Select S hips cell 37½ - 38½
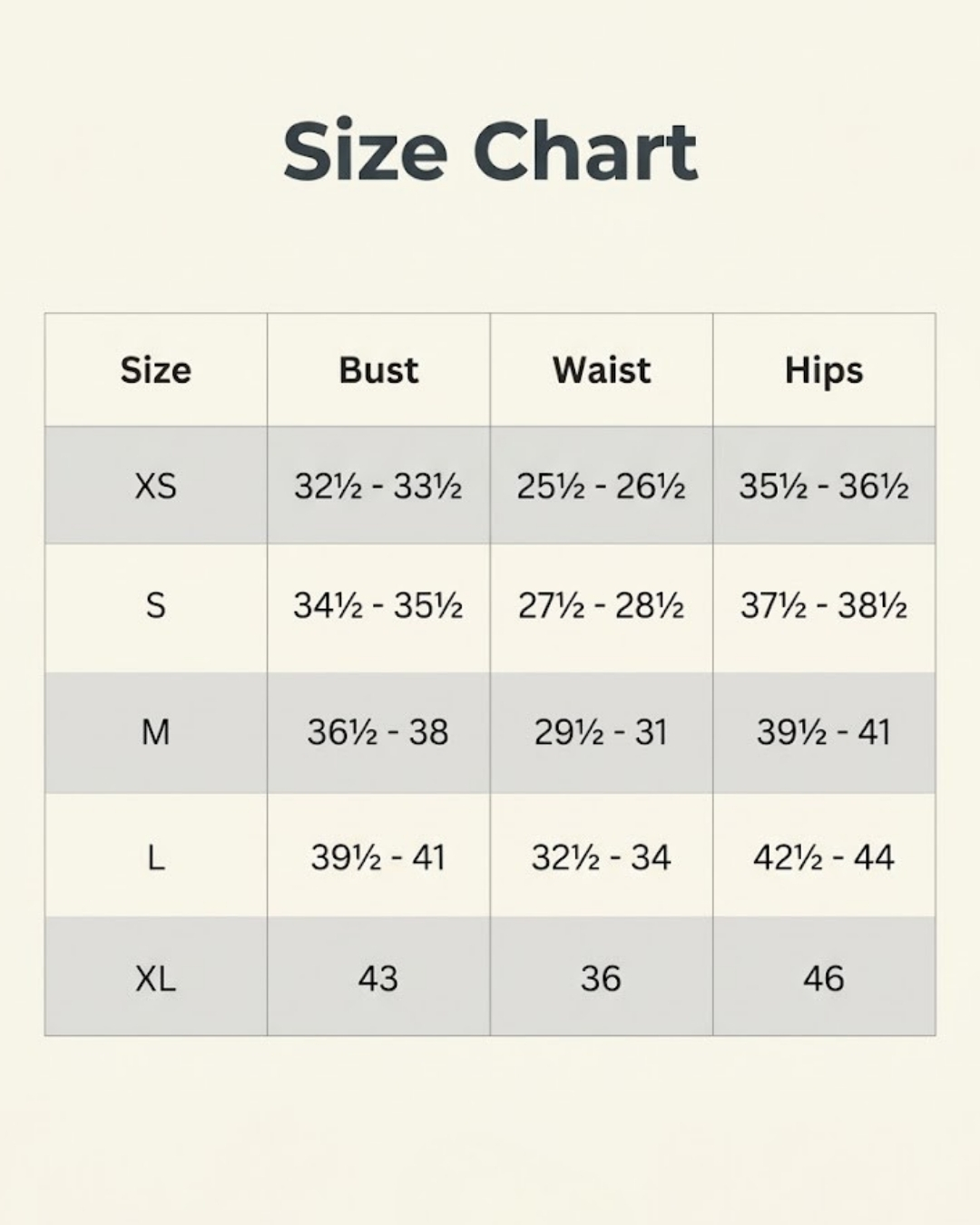 click(x=824, y=605)
